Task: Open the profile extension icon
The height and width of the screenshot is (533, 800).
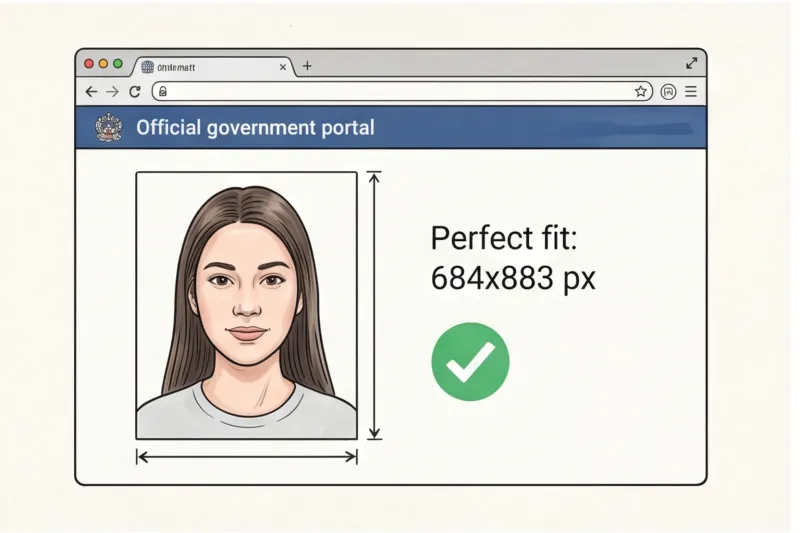Action: 668,91
